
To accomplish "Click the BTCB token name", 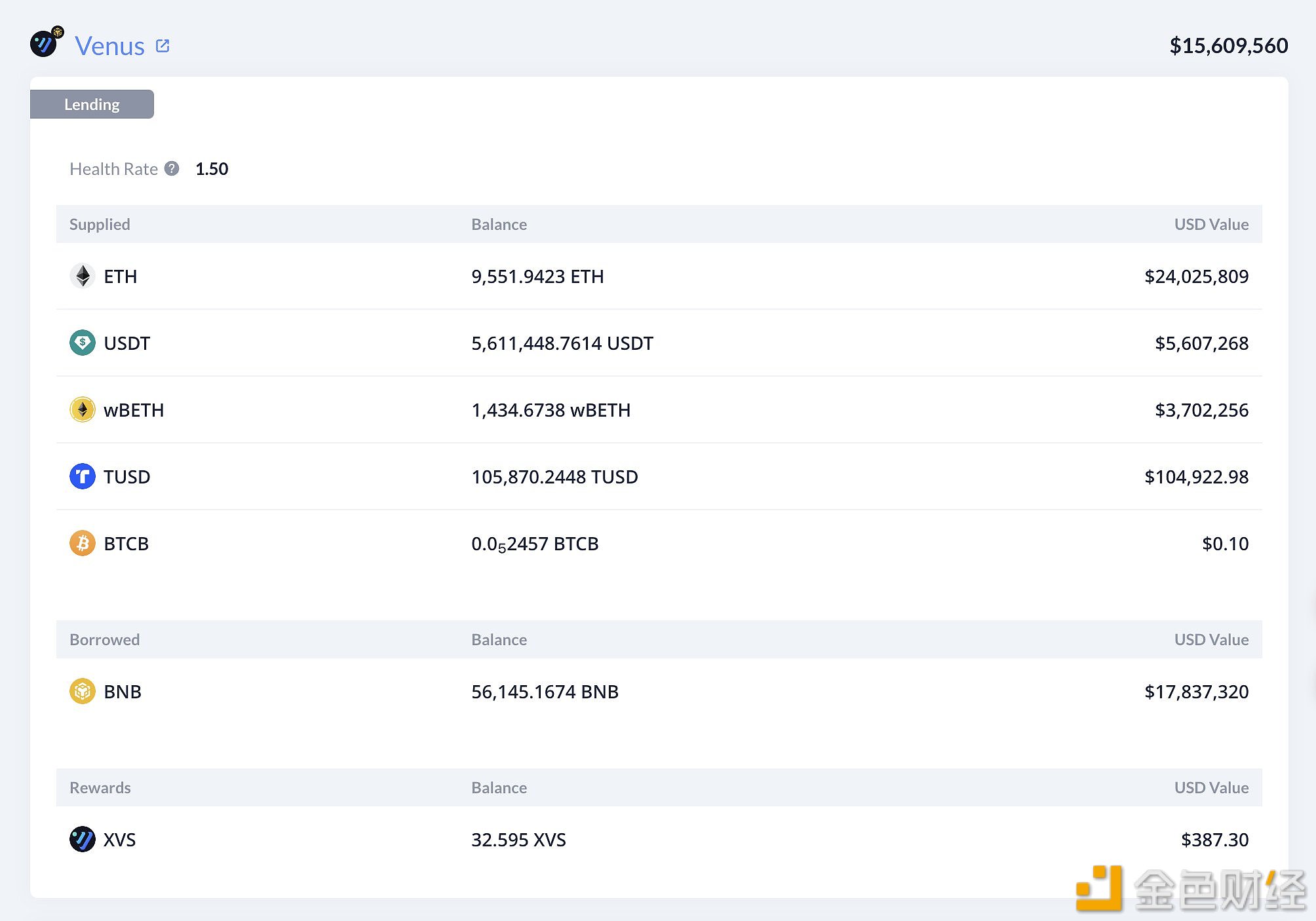I will click(126, 544).
